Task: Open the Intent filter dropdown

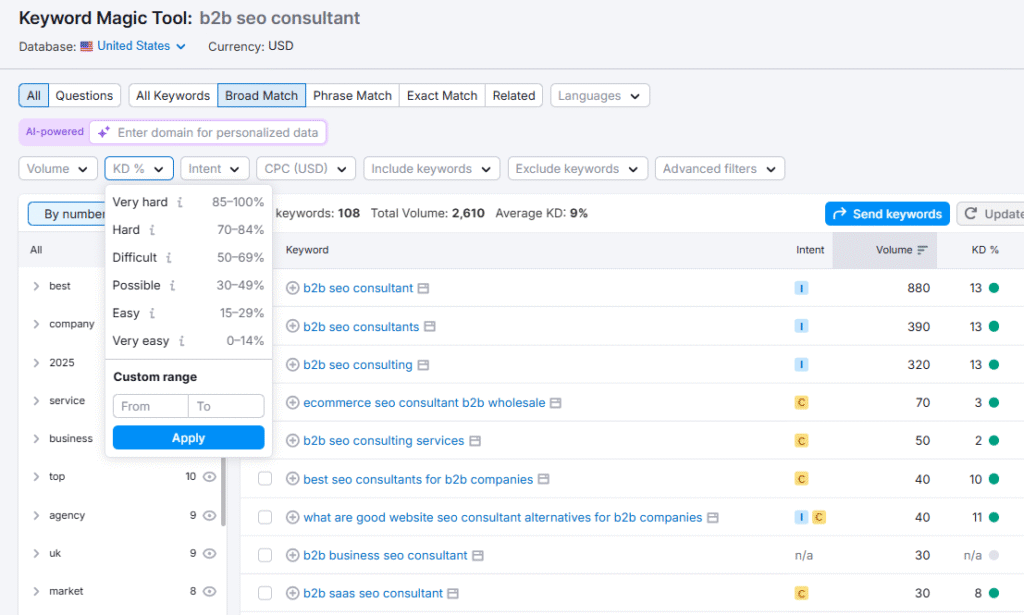Action: (x=215, y=169)
